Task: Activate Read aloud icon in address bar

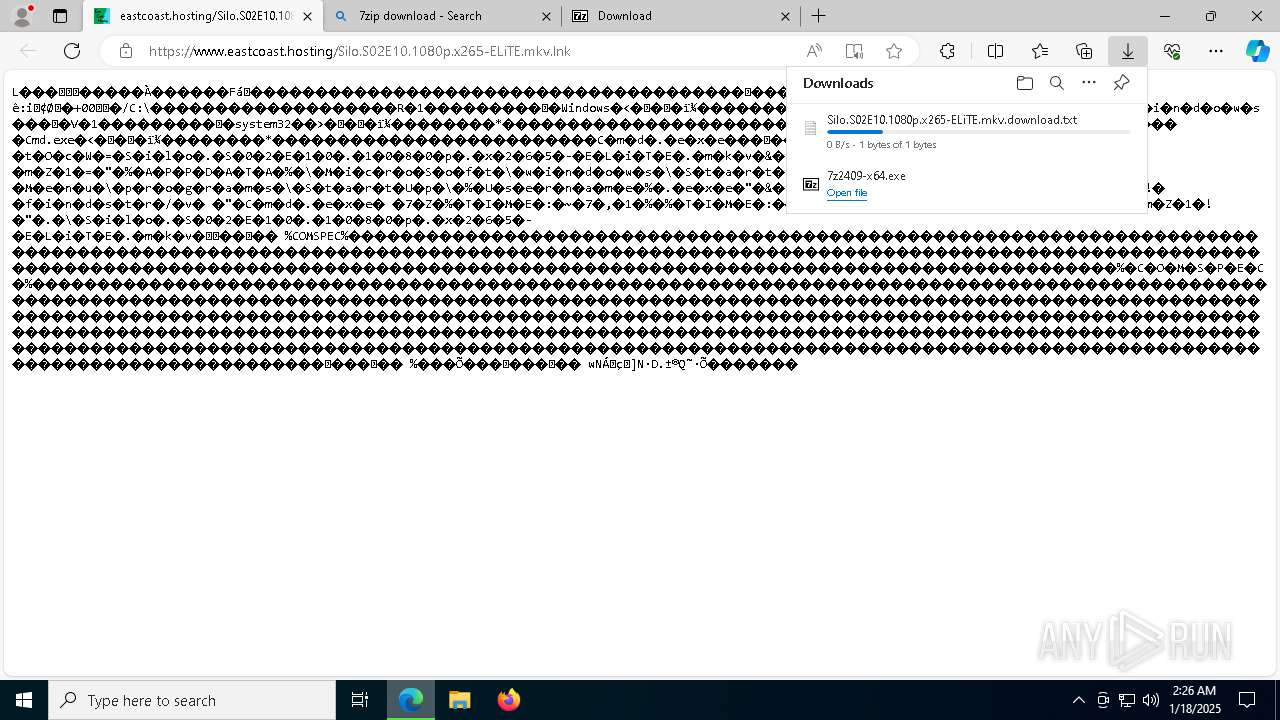Action: click(814, 51)
